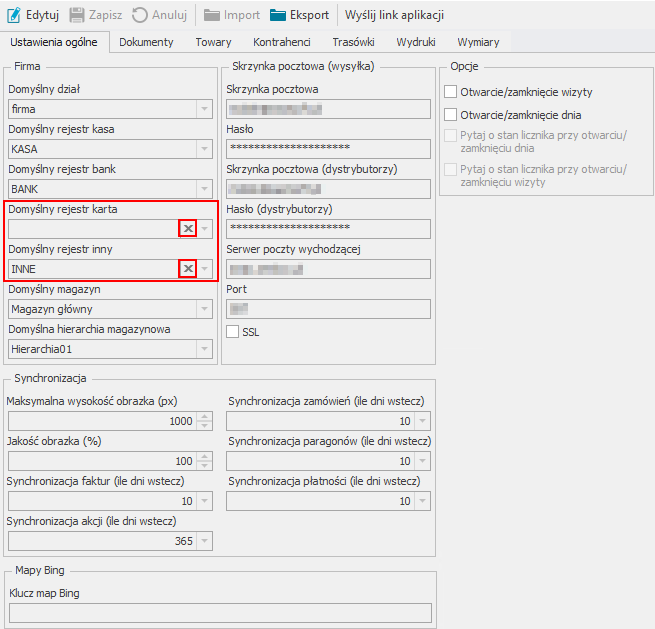Click the Zapisz floppy disk icon
The image size is (655, 629).
[x=77, y=15]
